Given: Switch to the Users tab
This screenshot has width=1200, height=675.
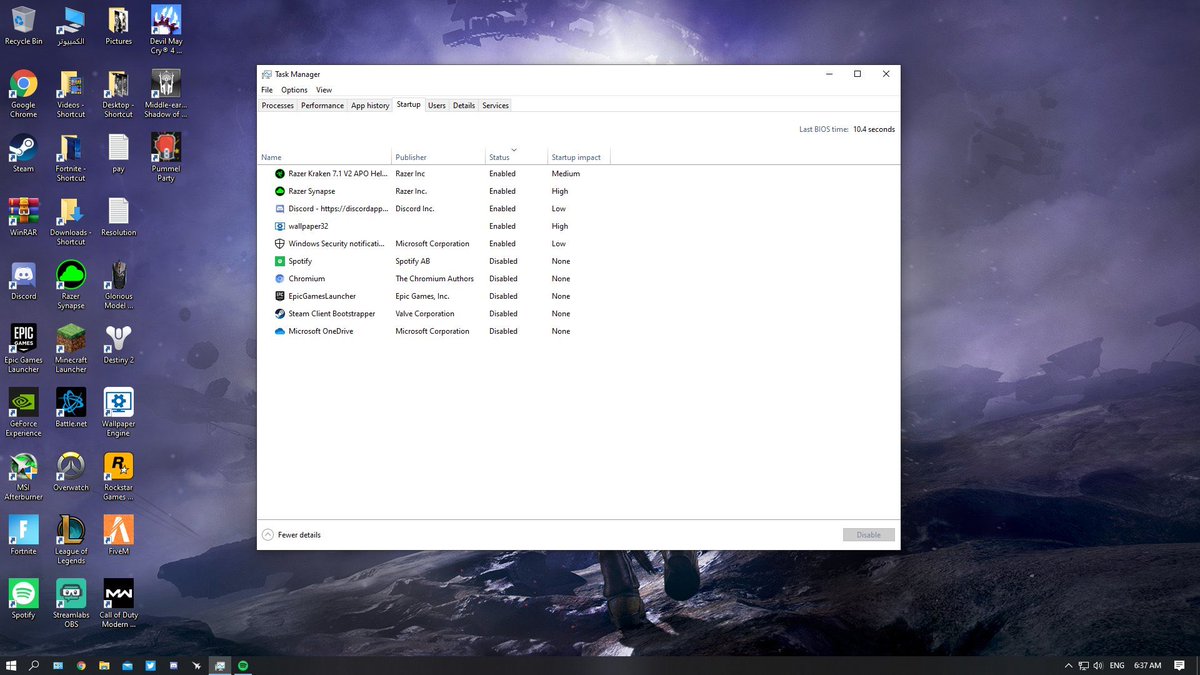Looking at the screenshot, I should point(437,105).
